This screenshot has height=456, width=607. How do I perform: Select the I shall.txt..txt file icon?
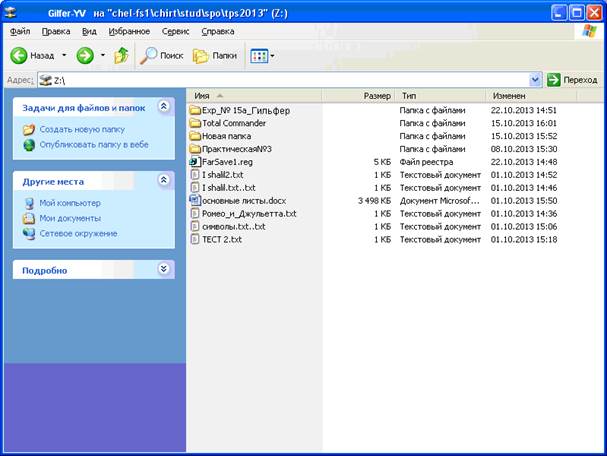point(195,188)
